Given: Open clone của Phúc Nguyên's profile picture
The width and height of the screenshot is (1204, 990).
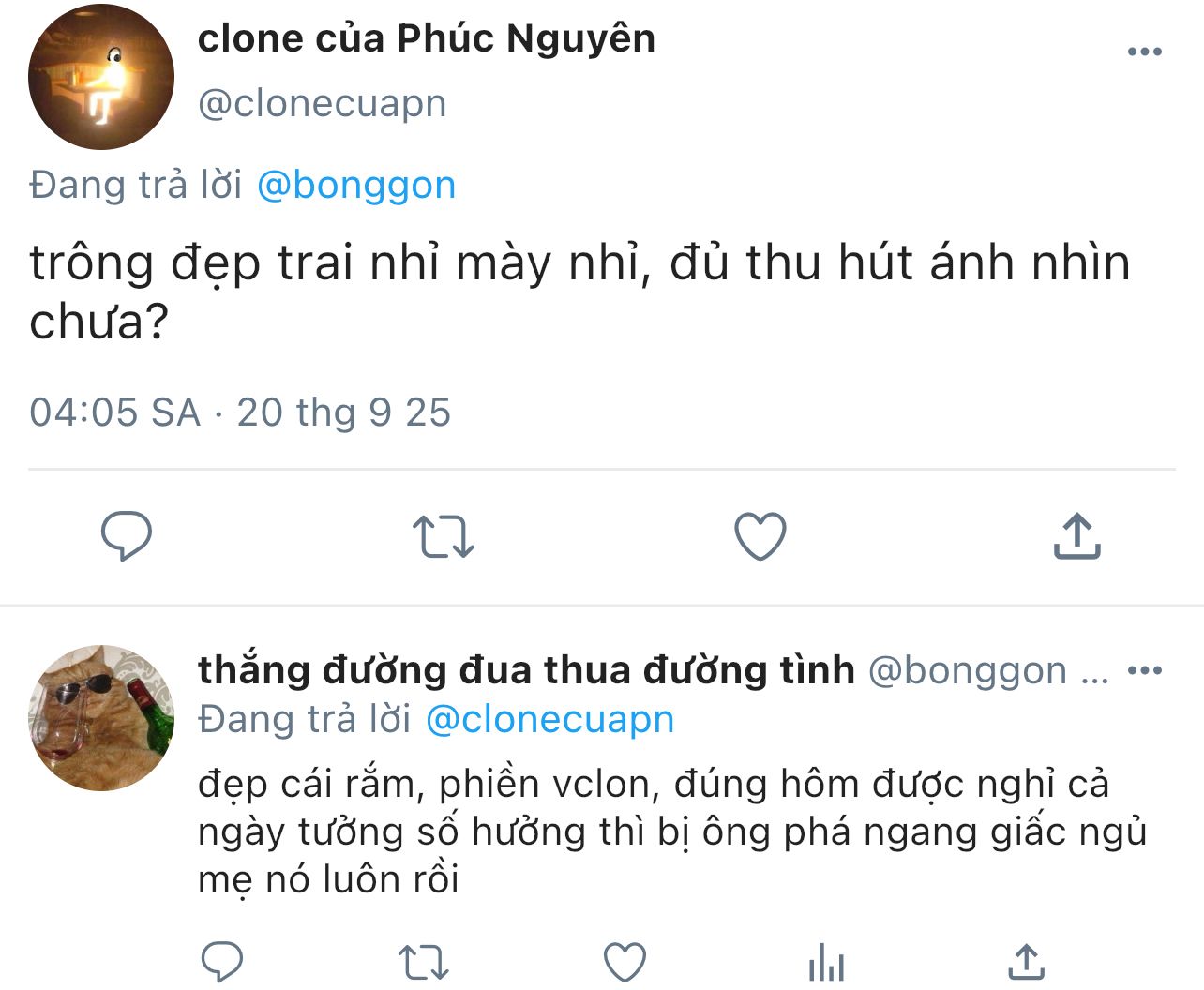Looking at the screenshot, I should click(101, 77).
